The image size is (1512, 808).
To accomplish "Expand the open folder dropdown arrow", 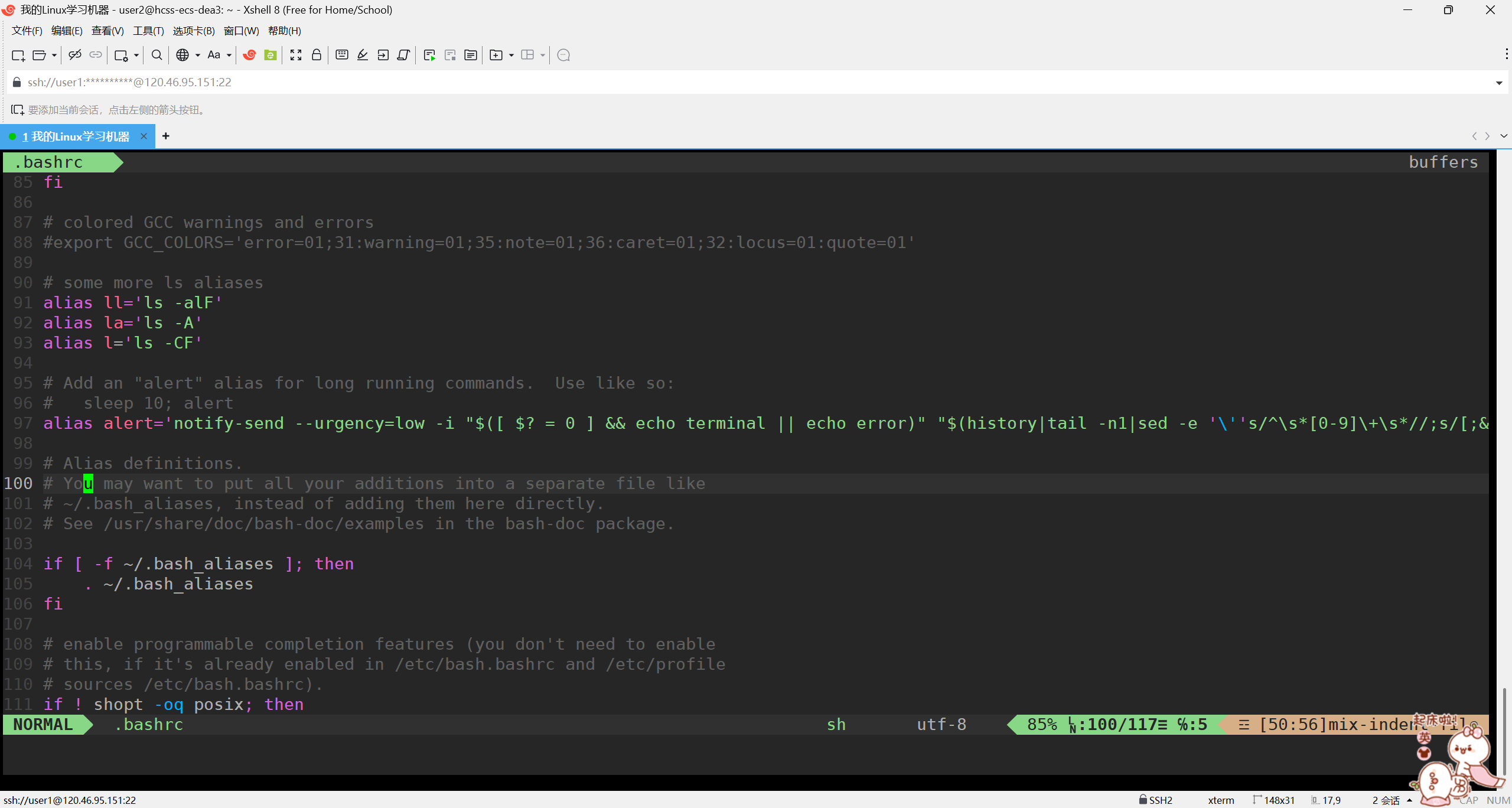I will pos(54,55).
